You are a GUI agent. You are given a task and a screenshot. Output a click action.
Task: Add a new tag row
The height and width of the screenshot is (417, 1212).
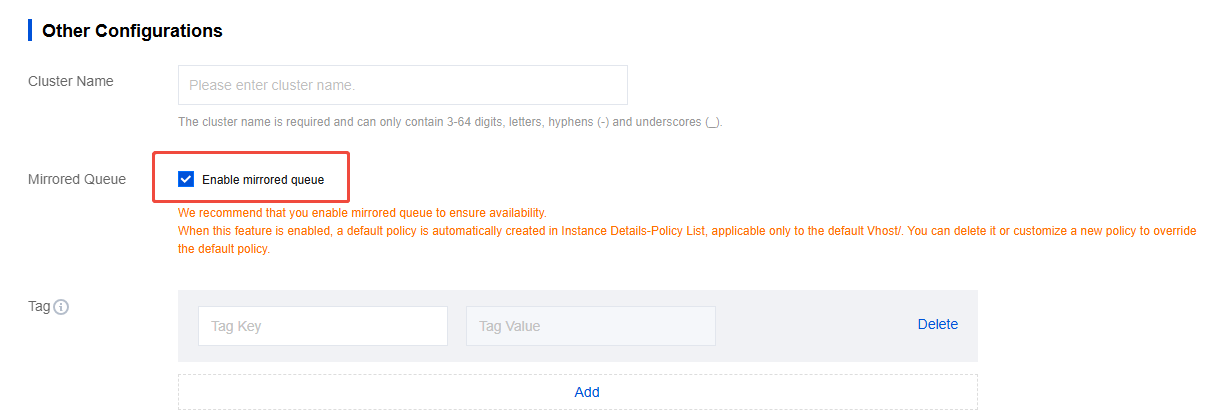587,392
